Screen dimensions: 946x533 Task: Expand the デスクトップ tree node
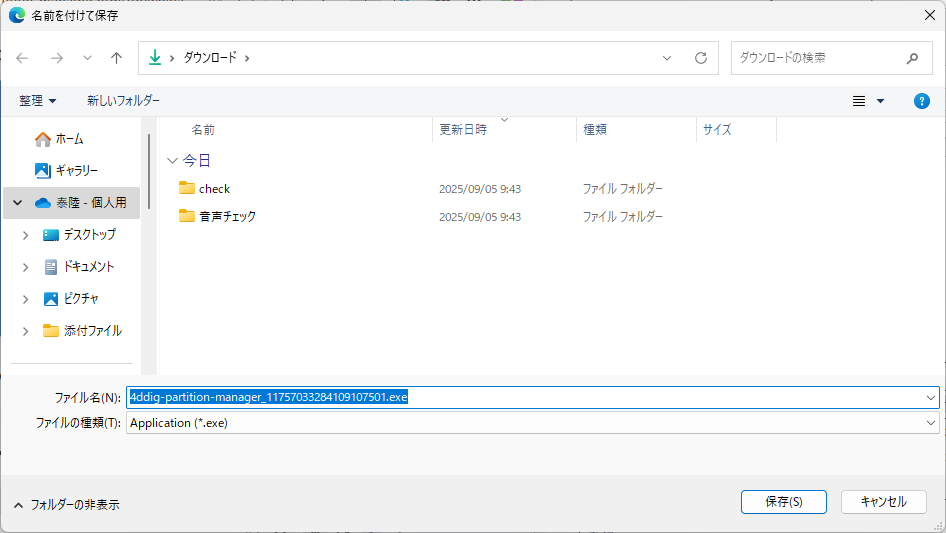(25, 235)
